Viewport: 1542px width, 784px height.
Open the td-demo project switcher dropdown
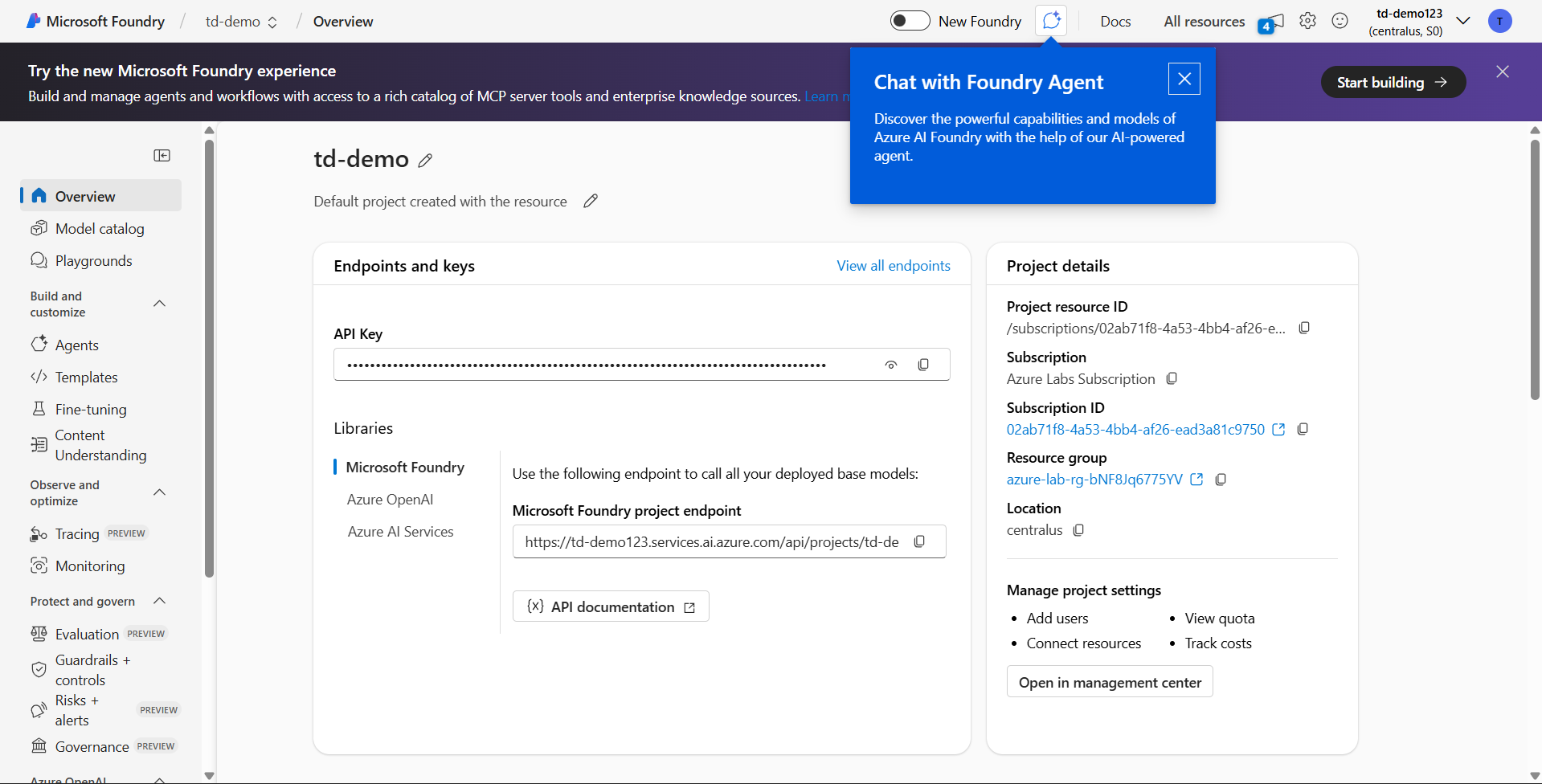point(241,22)
